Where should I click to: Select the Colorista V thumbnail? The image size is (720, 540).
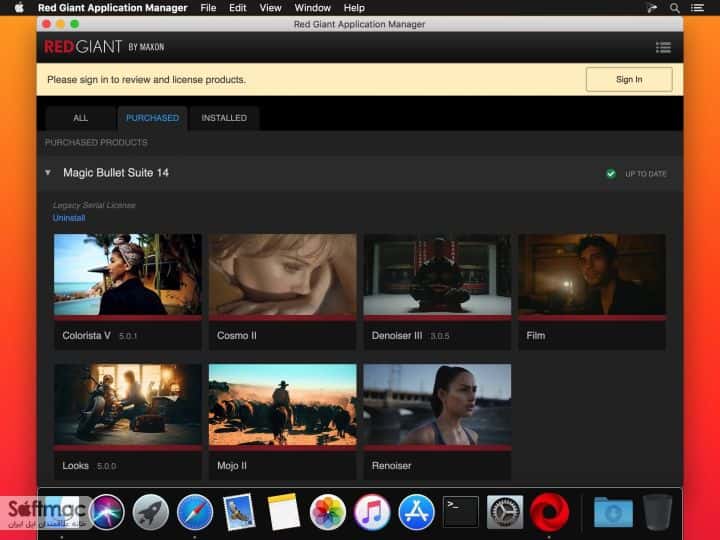(x=128, y=275)
